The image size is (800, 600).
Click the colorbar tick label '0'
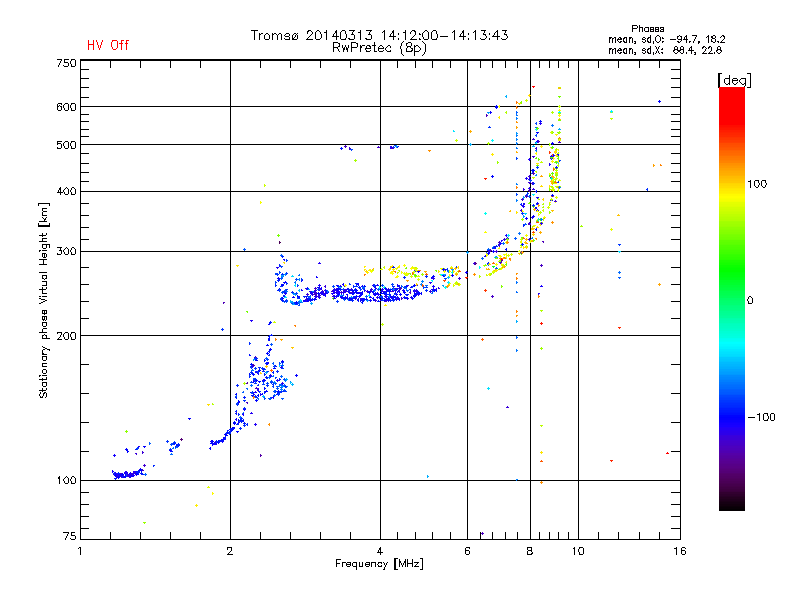point(750,301)
